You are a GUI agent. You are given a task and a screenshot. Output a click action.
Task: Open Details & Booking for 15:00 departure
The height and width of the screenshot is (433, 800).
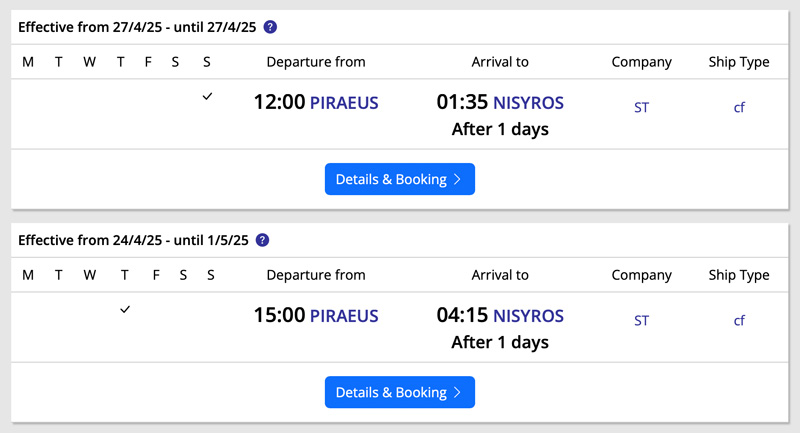click(x=399, y=392)
